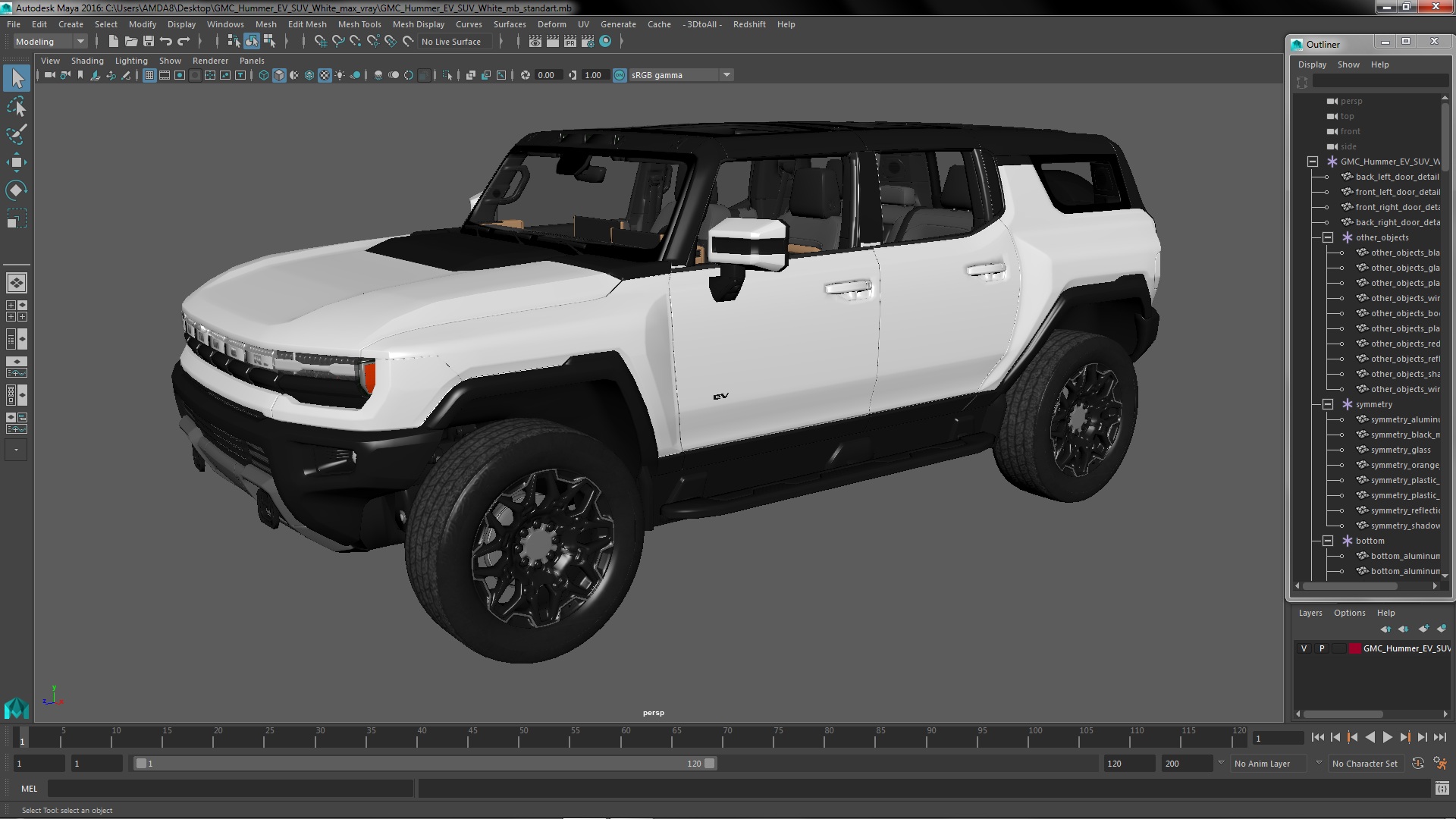Collapse the symmetry group

click(1327, 404)
